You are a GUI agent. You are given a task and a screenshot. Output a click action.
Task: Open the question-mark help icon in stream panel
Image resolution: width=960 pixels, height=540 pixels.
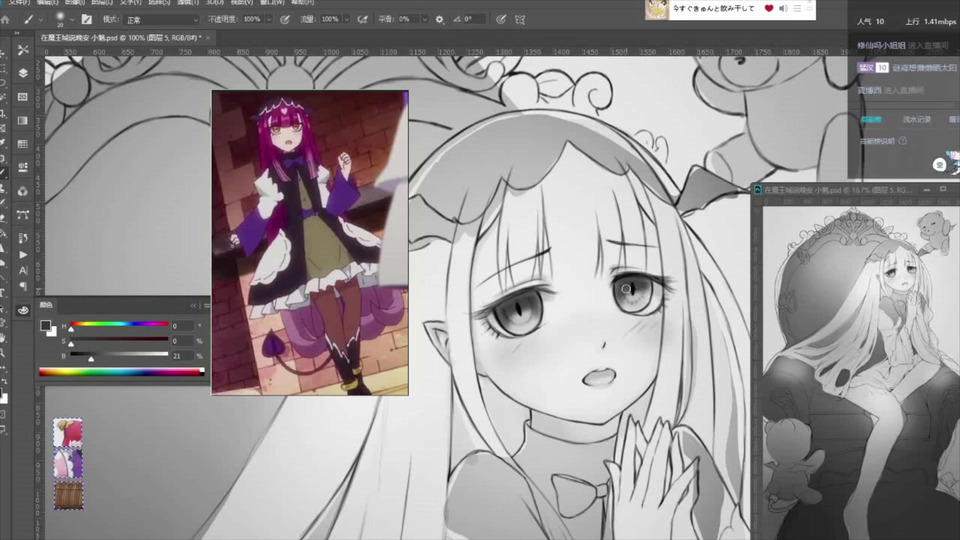point(902,141)
